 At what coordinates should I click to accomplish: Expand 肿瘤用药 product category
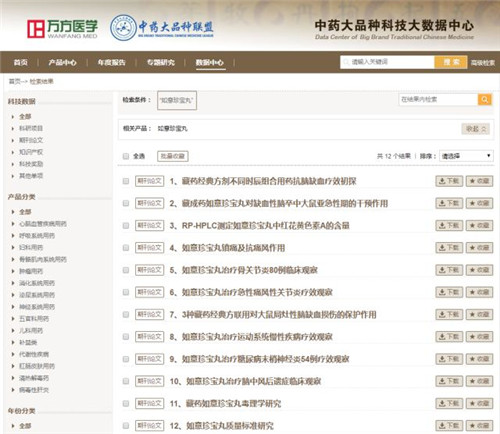(31, 271)
